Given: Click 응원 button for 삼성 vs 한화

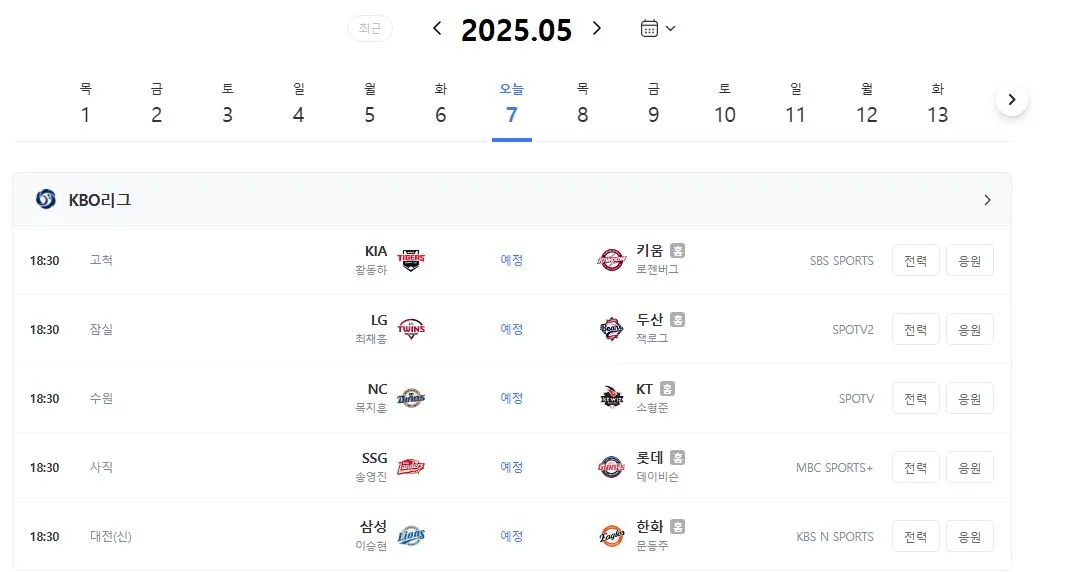Looking at the screenshot, I should tap(970, 537).
